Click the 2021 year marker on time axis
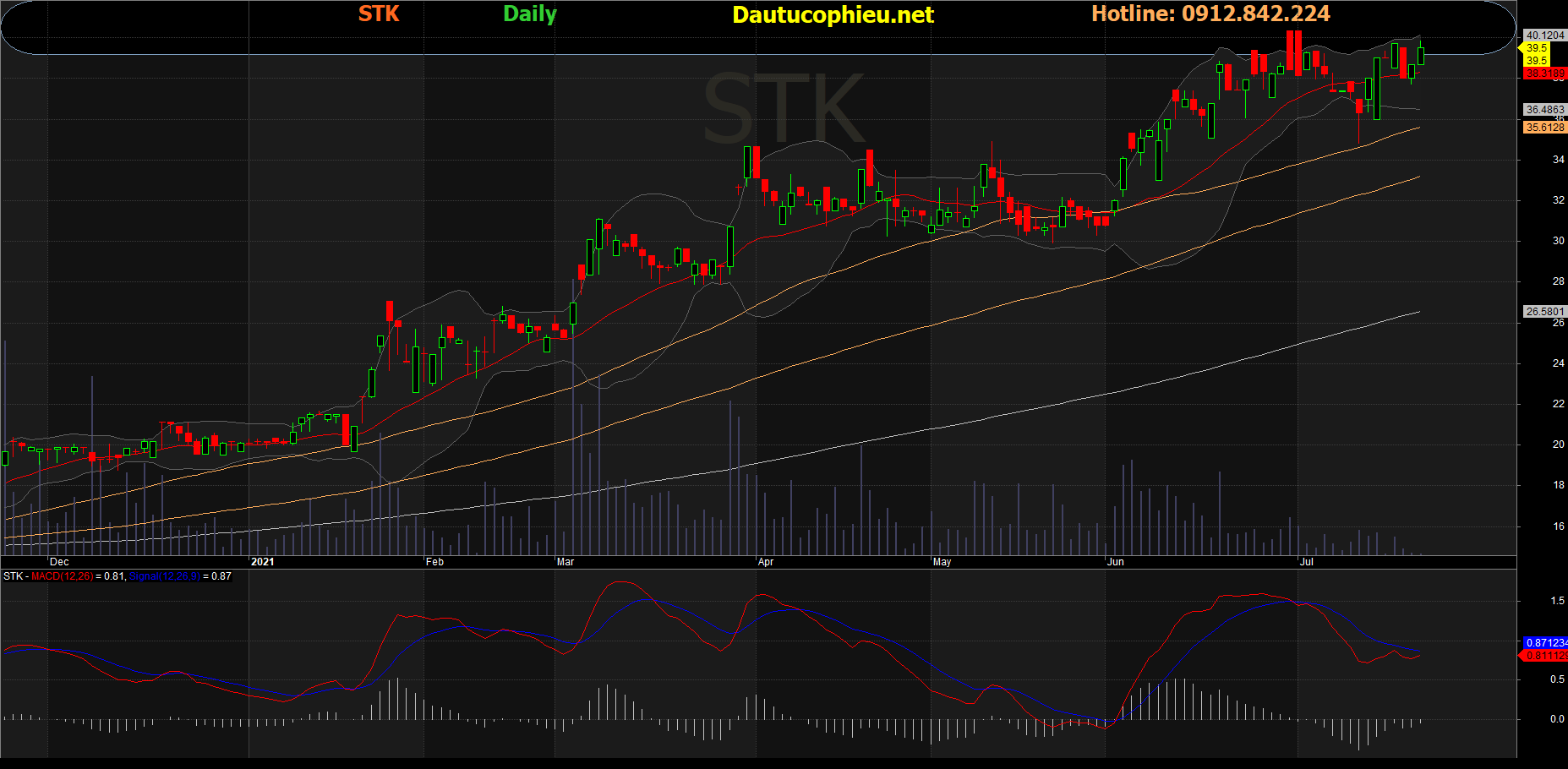The width and height of the screenshot is (1568, 769). point(263,562)
